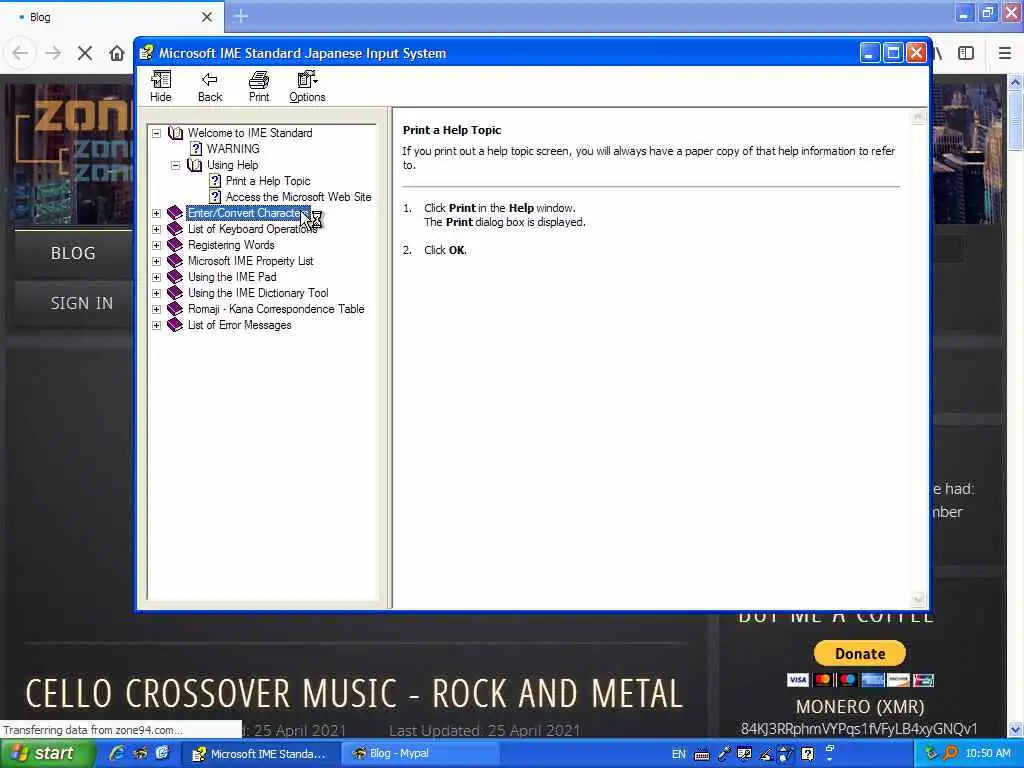1024x768 pixels.
Task: Launch Internet Explorer from Quick Launch
Action: pos(118,754)
